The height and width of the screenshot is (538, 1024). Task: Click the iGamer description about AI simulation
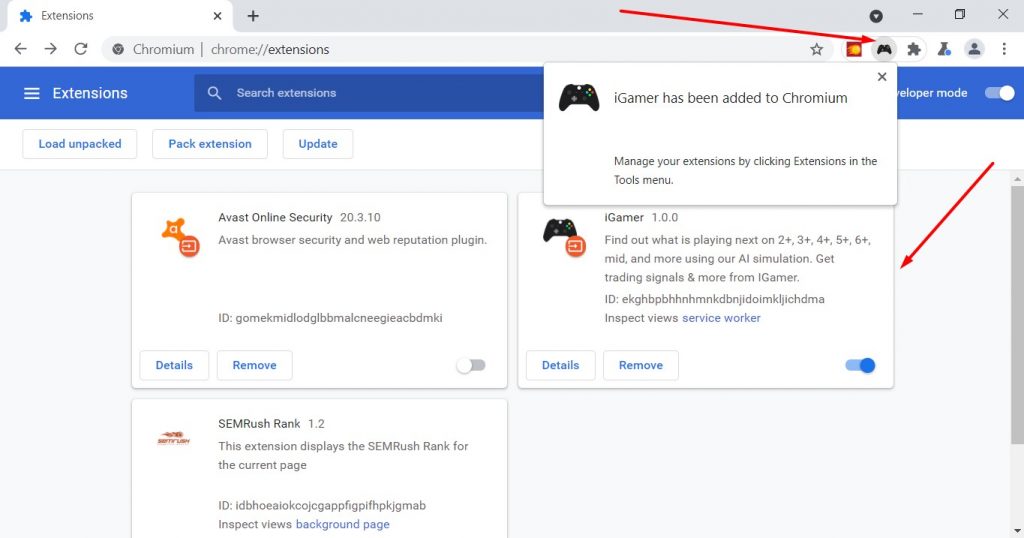[737, 259]
